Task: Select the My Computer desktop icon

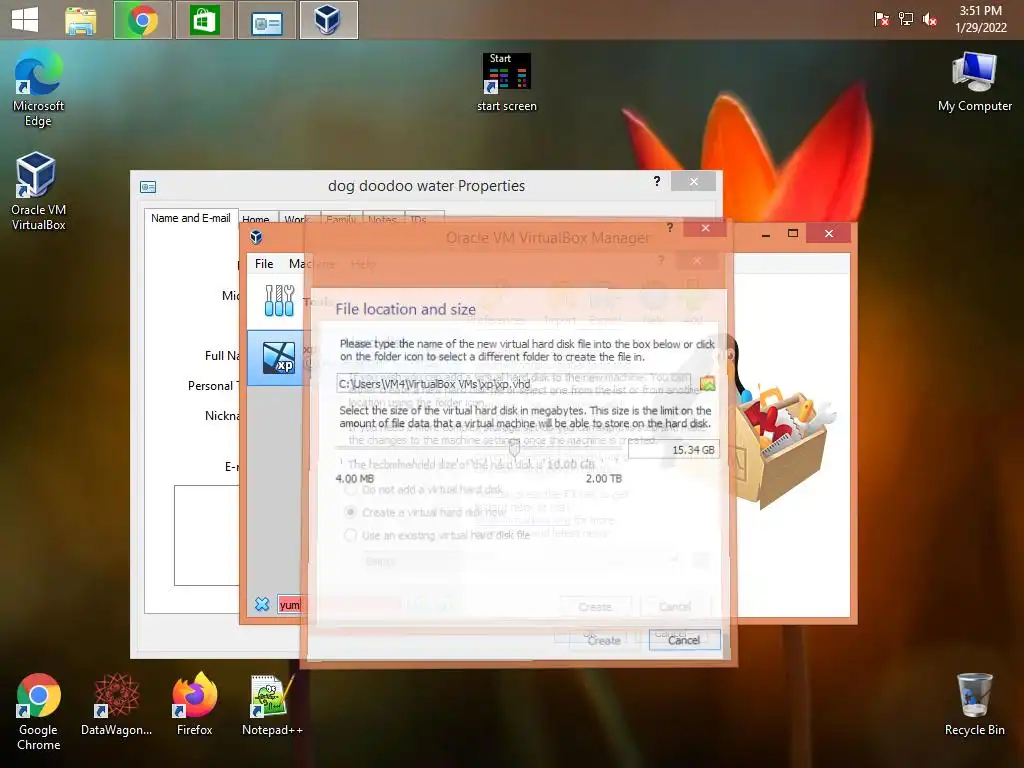Action: pos(974,82)
